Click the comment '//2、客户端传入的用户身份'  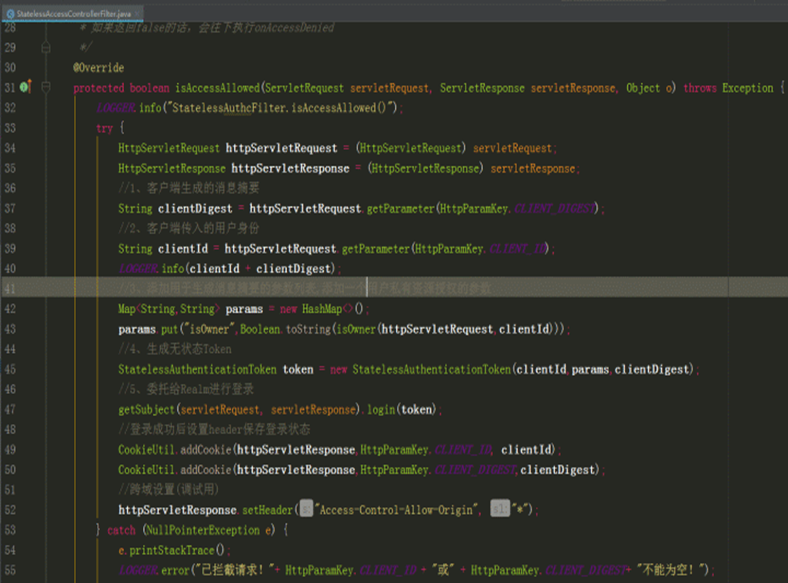point(189,228)
